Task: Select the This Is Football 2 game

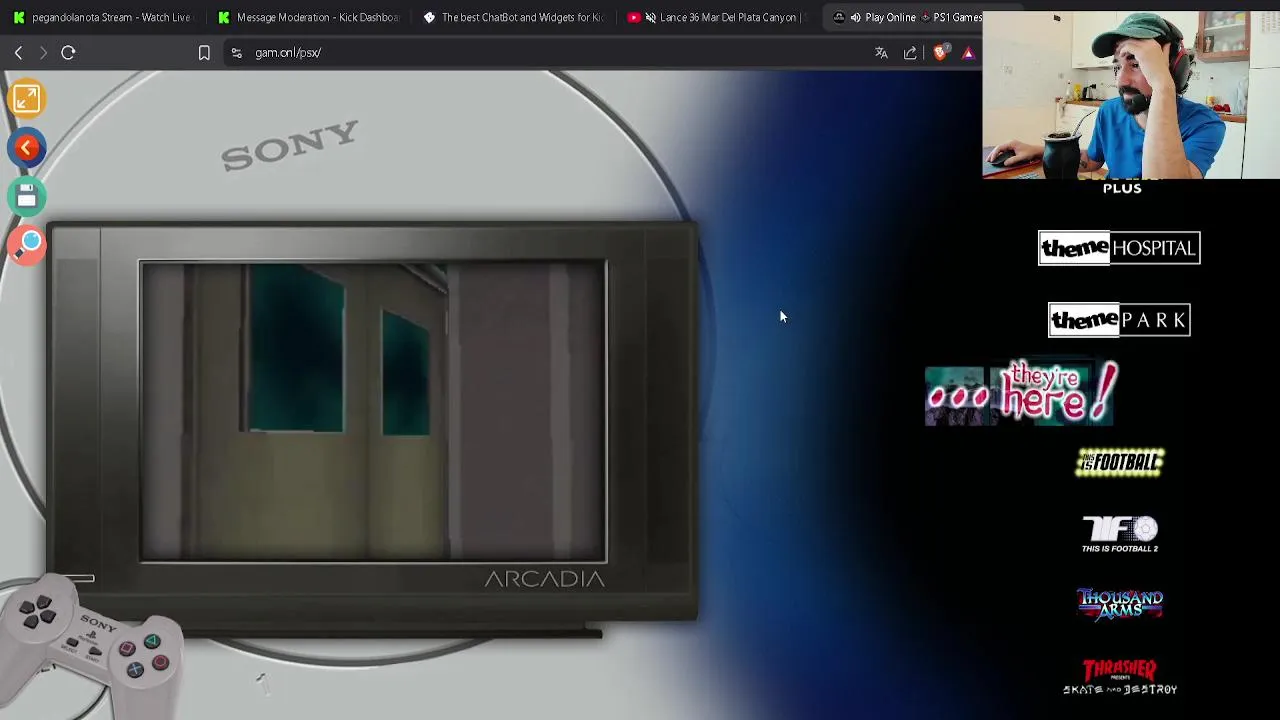Action: [x=1120, y=534]
